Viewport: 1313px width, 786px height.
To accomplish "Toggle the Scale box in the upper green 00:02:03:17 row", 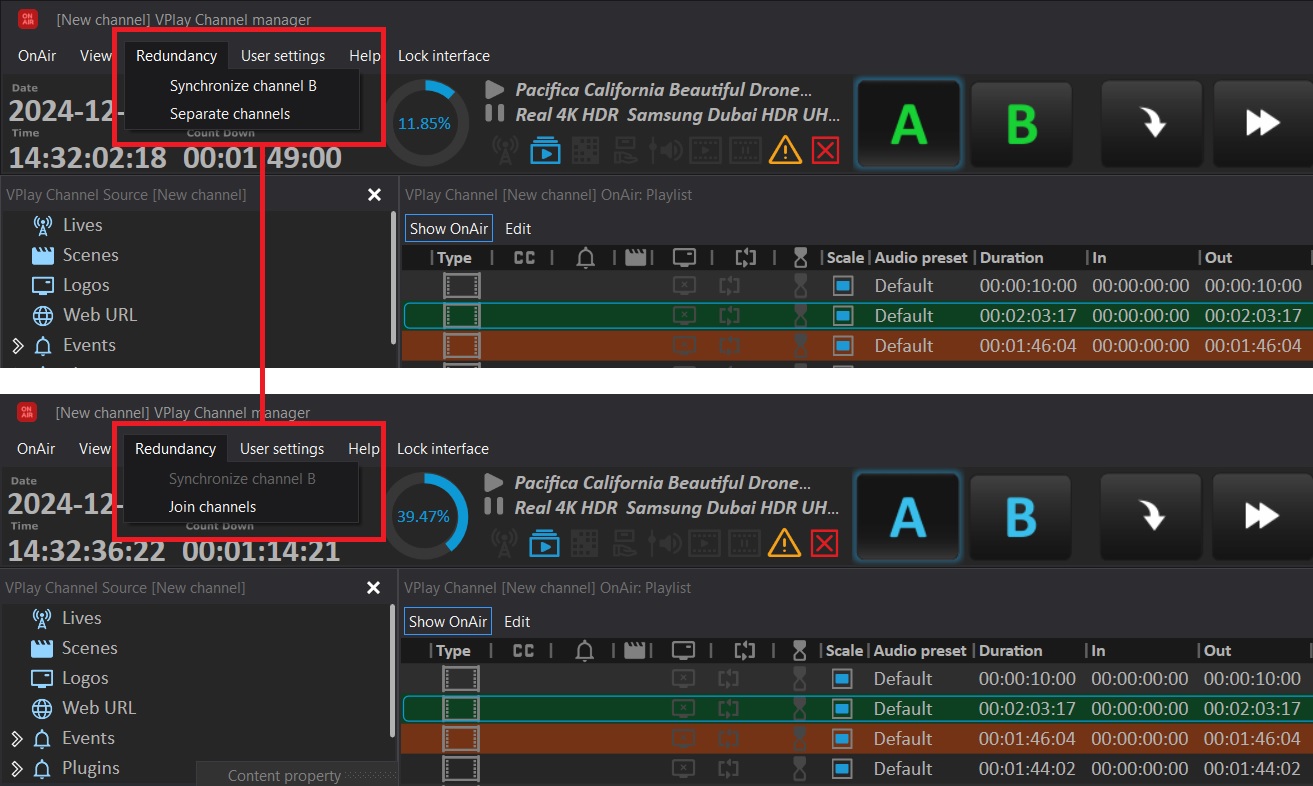I will 843,316.
